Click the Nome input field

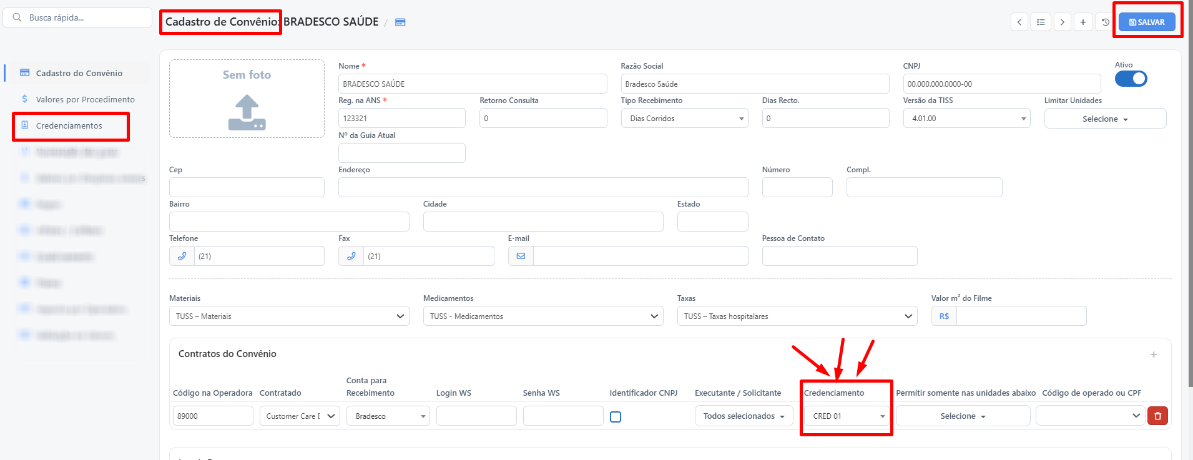pyautogui.click(x=472, y=84)
